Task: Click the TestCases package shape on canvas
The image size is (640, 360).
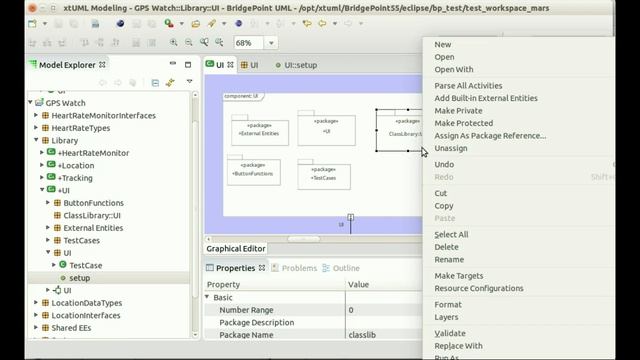Action: click(324, 175)
